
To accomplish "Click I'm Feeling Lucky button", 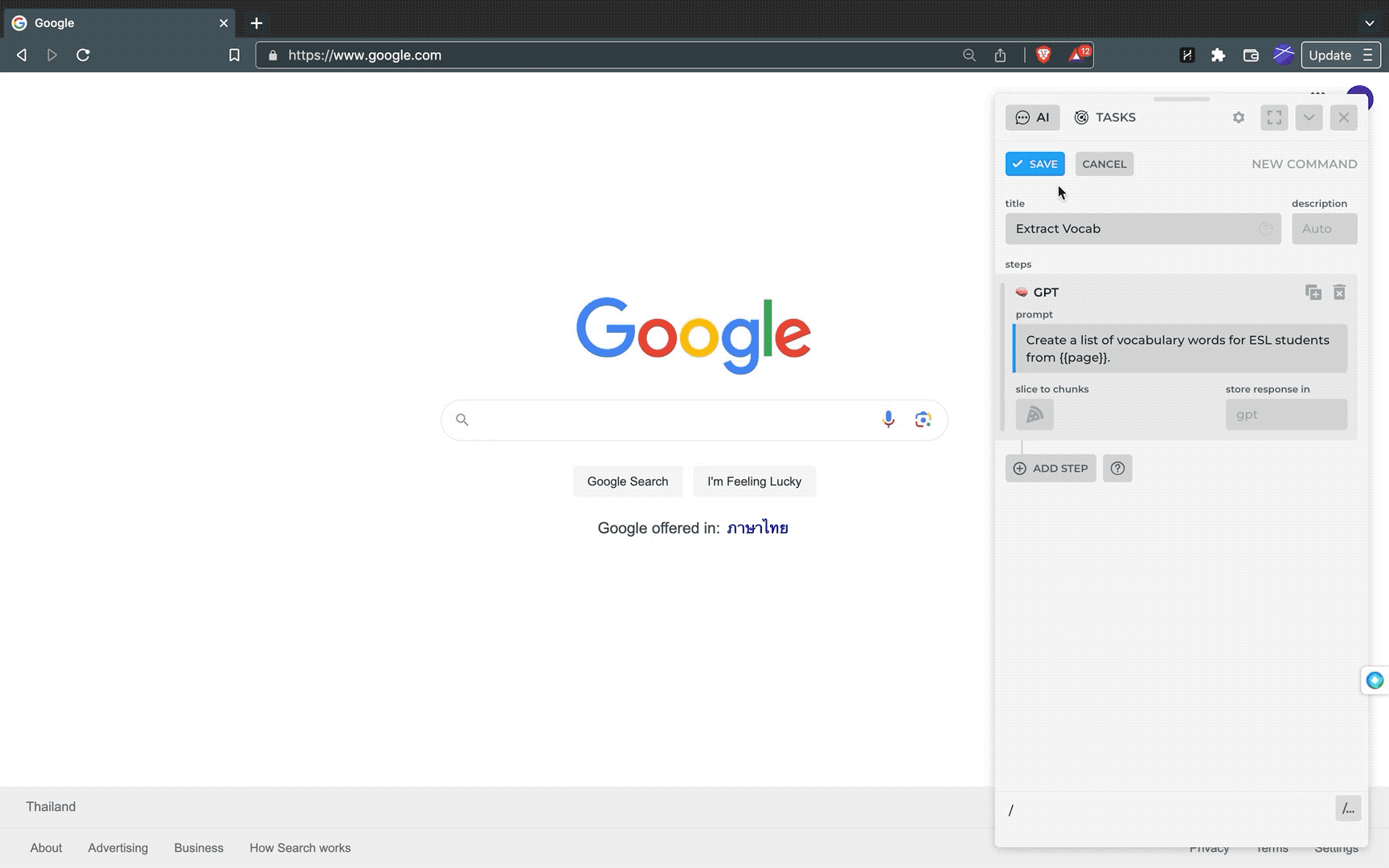I will (x=754, y=481).
